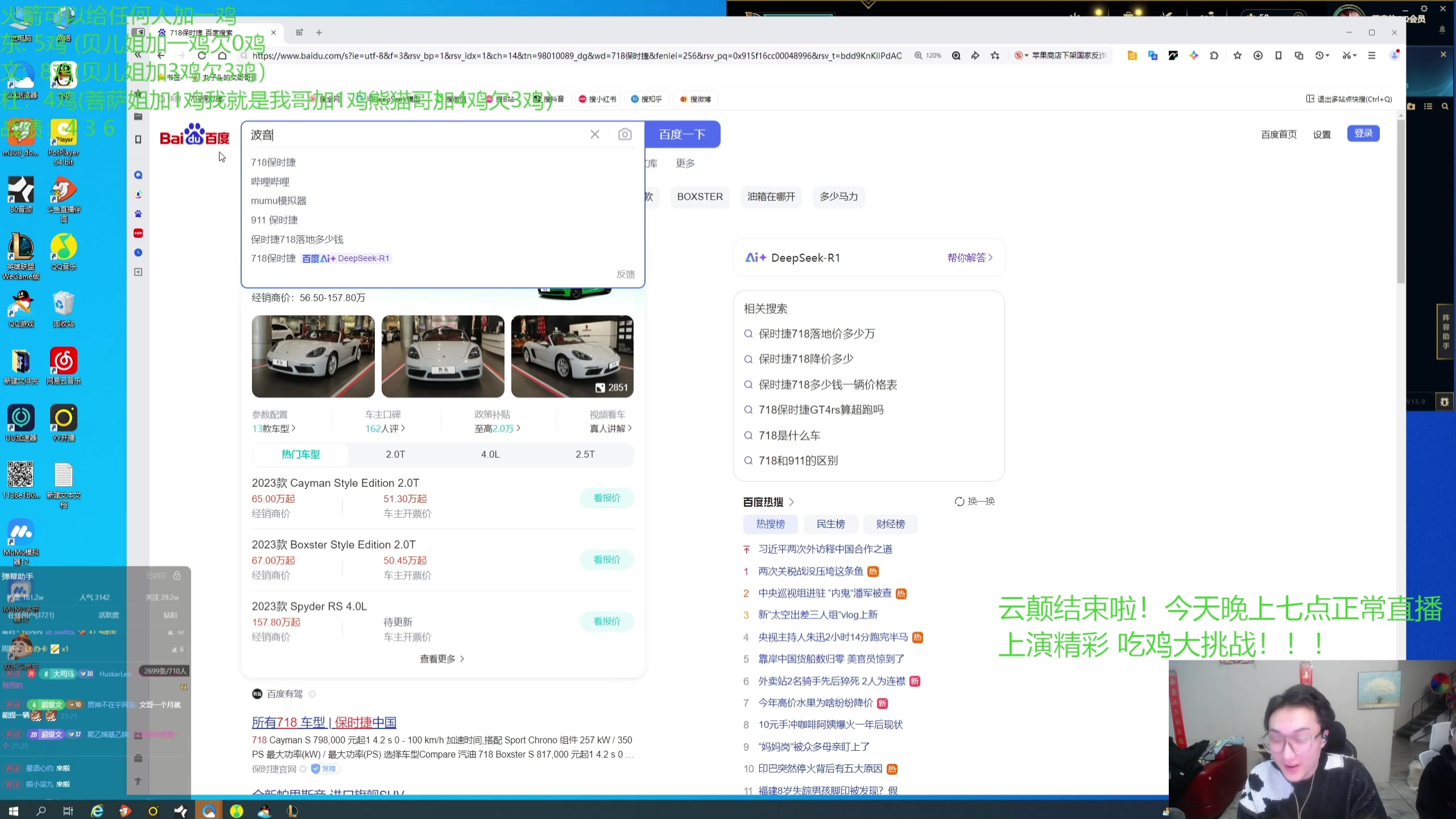Screen dimensions: 1456x819
Task: Click 看报价 for Cayman Style Edition
Action: 607,498
